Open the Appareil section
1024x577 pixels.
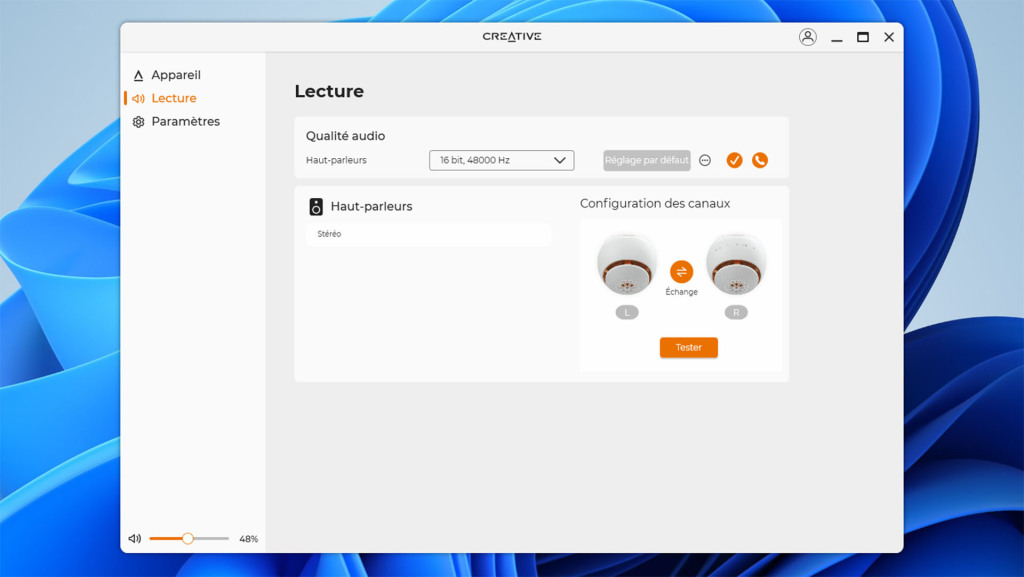167,75
